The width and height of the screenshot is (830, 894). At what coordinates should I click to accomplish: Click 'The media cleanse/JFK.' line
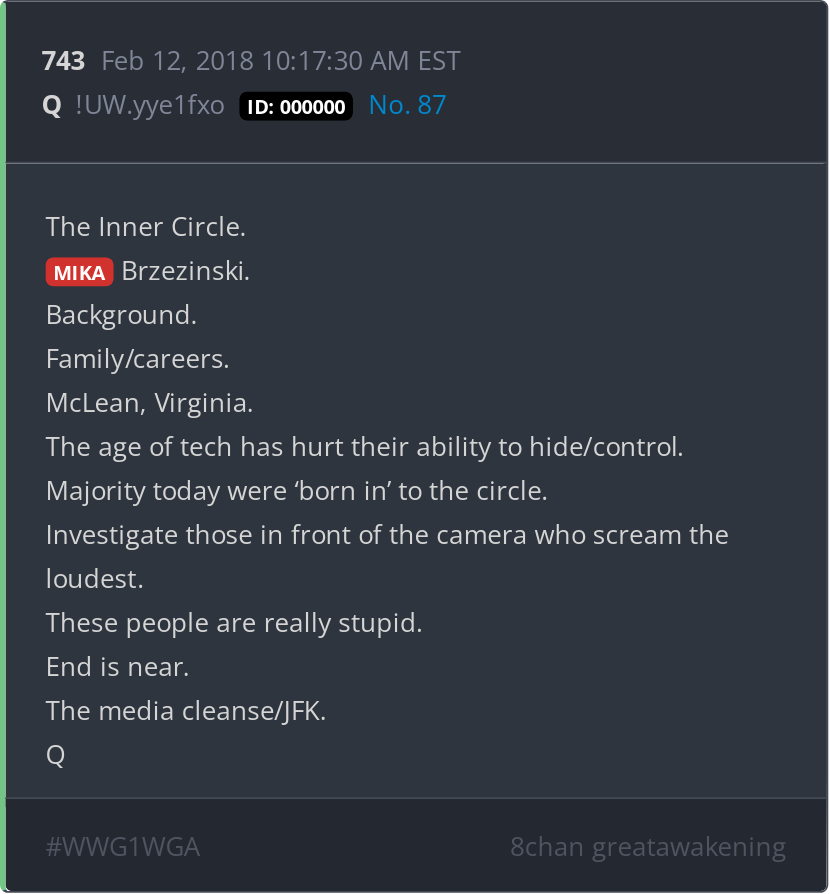coord(186,711)
